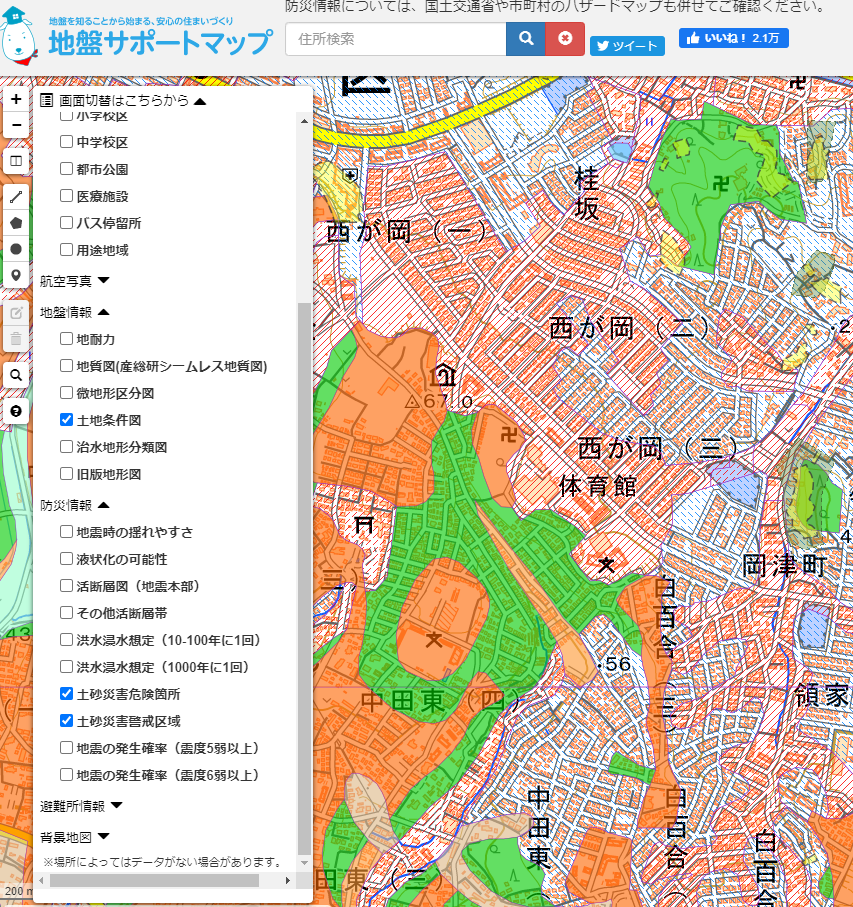Zoom in with the plus button

(16, 99)
